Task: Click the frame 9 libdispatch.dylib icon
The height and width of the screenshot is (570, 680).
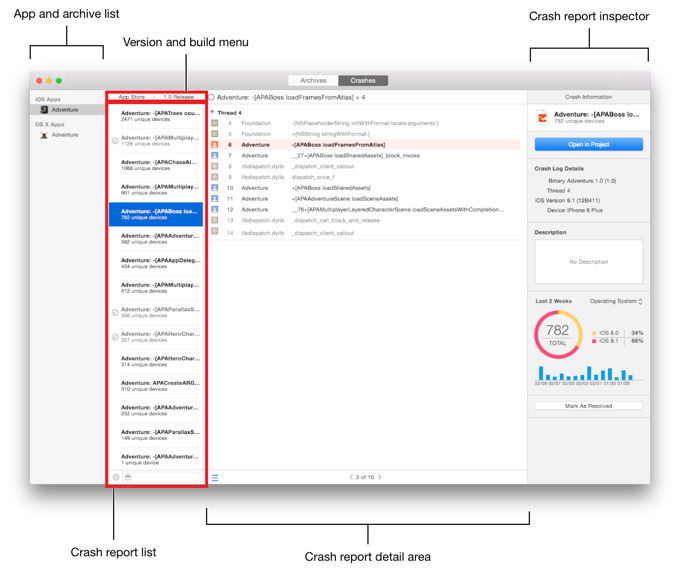Action: click(215, 177)
